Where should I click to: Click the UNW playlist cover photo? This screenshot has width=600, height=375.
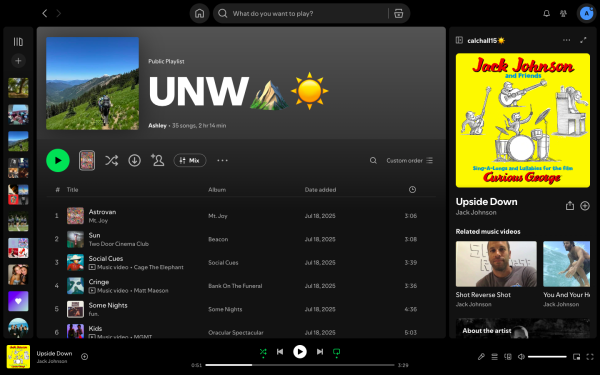pyautogui.click(x=92, y=83)
